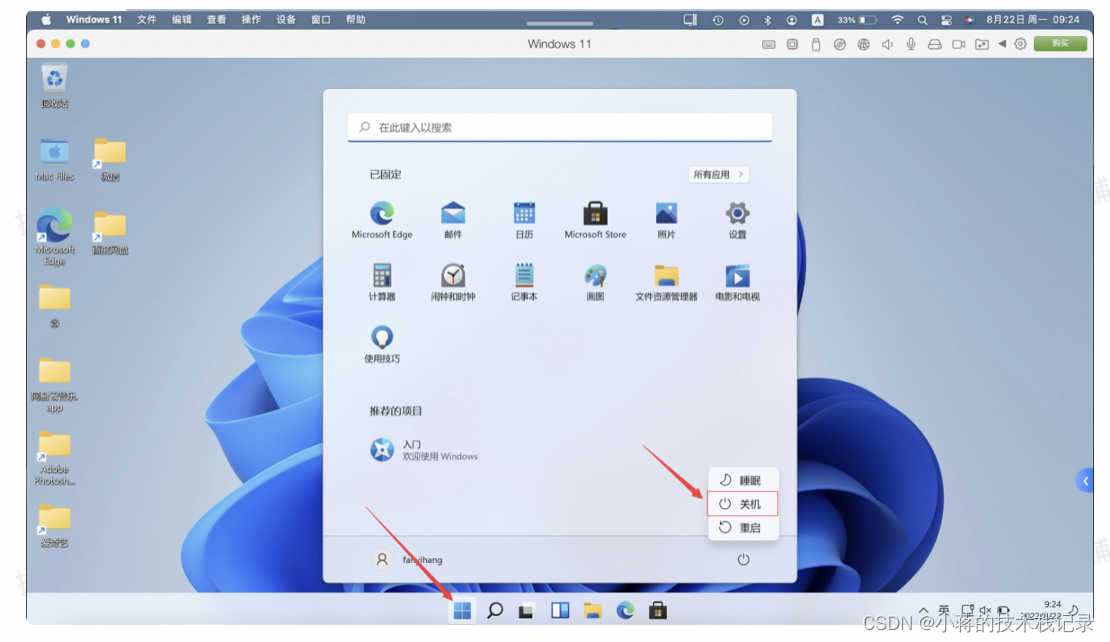1110x642 pixels.
Task: Open the Recycle Bin desktop icon
Action: (x=55, y=86)
